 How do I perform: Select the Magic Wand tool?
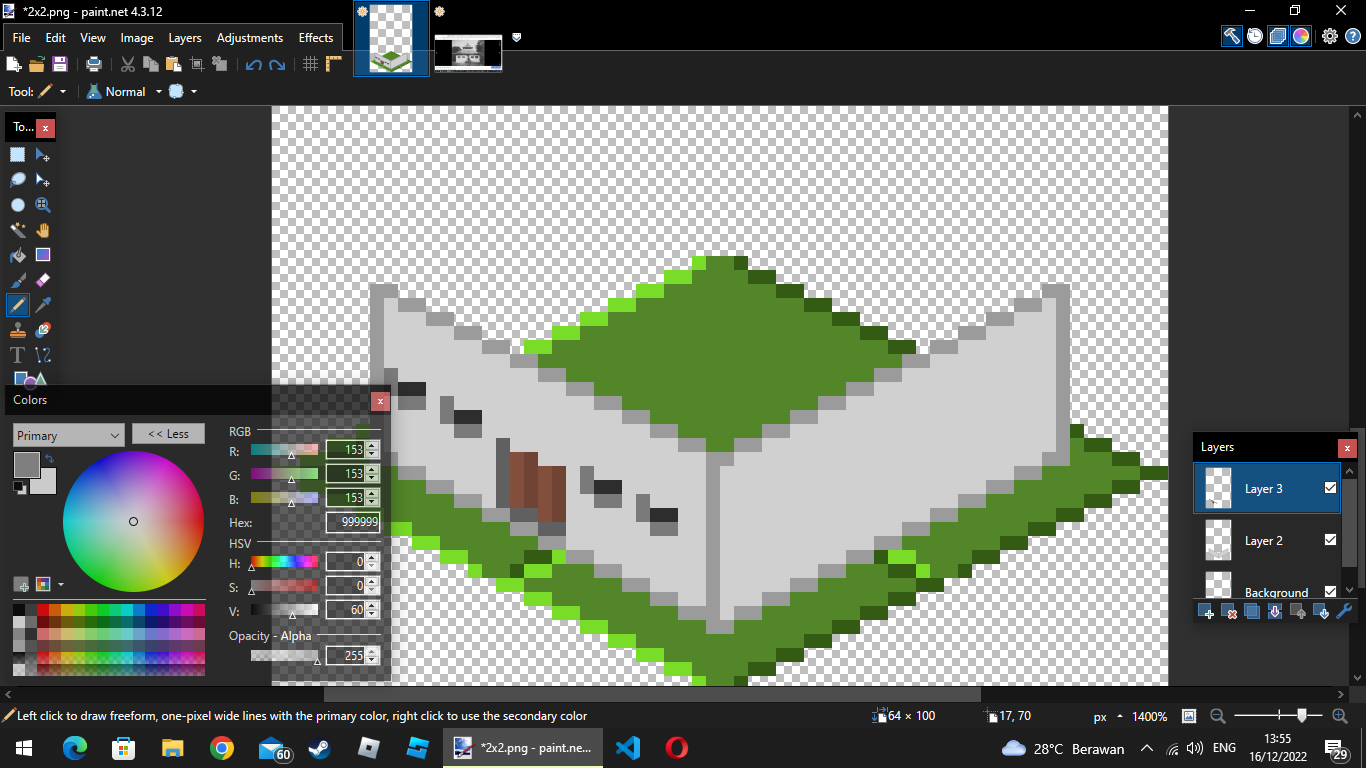click(x=18, y=230)
